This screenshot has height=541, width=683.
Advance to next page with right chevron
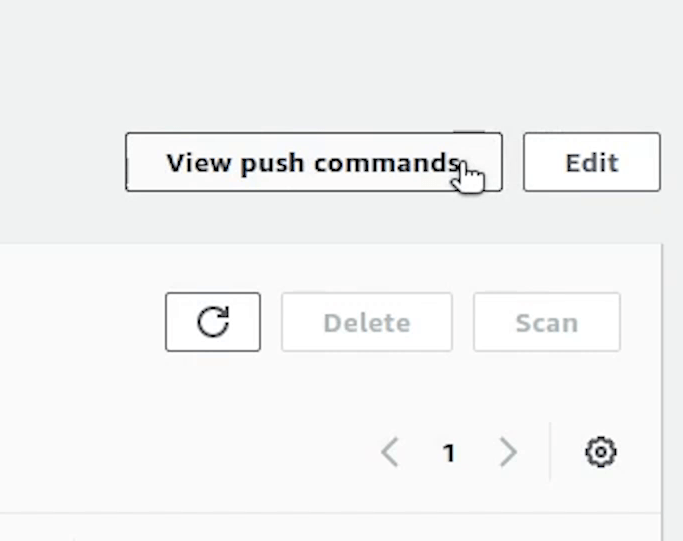point(508,453)
